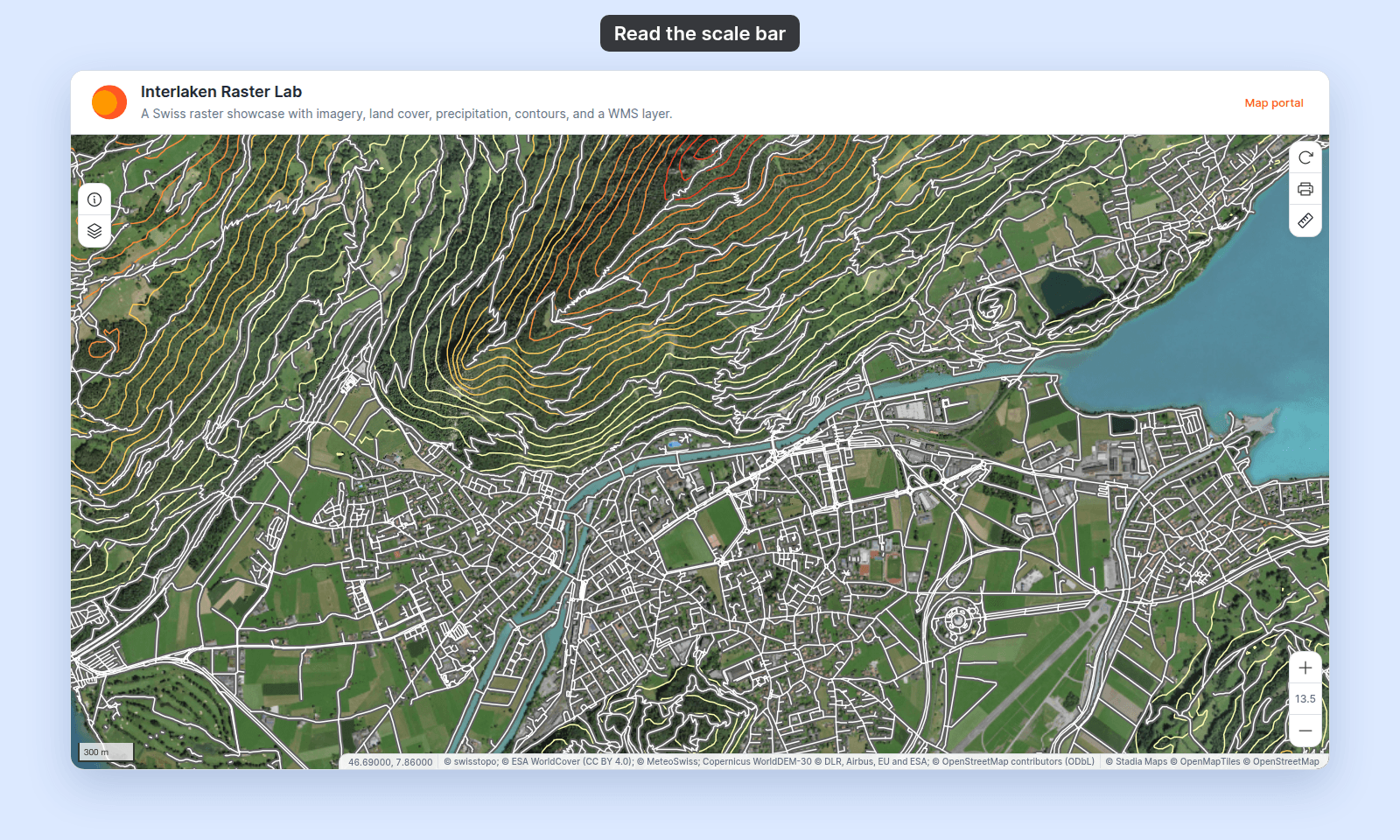This screenshot has width=1400, height=840.
Task: Click the Interlaken Raster Lab title
Action: [221, 92]
